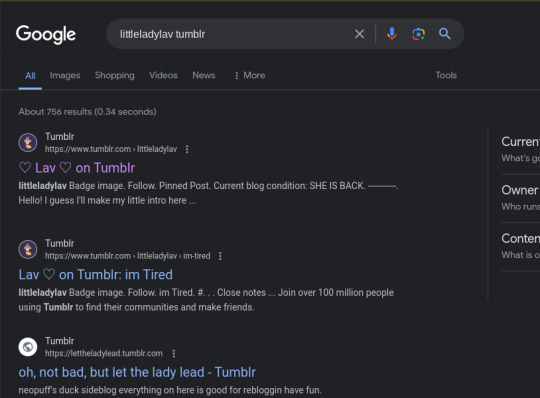Click the Google logo
The height and width of the screenshot is (398, 540).
[x=46, y=34]
